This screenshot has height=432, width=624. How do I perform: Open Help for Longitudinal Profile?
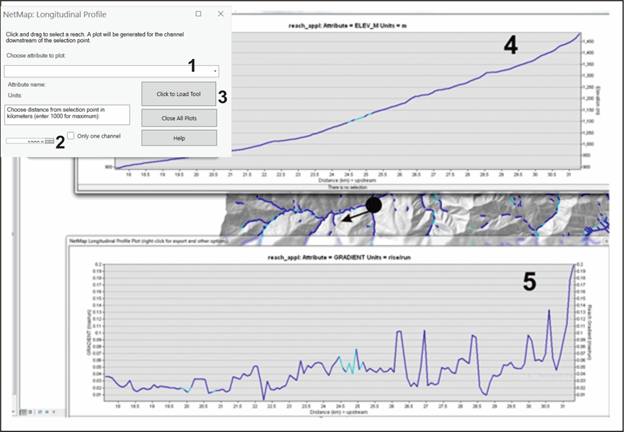pyautogui.click(x=178, y=137)
